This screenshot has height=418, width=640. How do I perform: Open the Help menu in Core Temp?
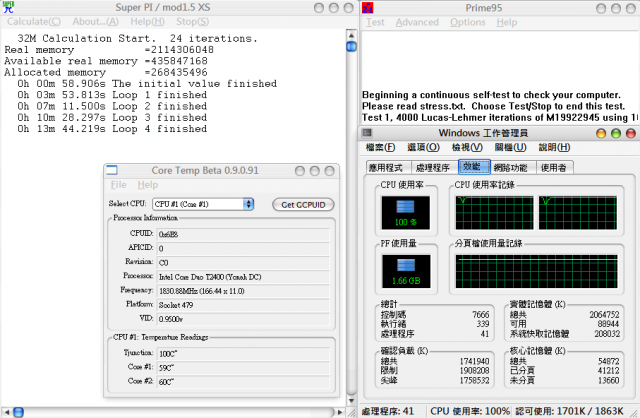148,185
